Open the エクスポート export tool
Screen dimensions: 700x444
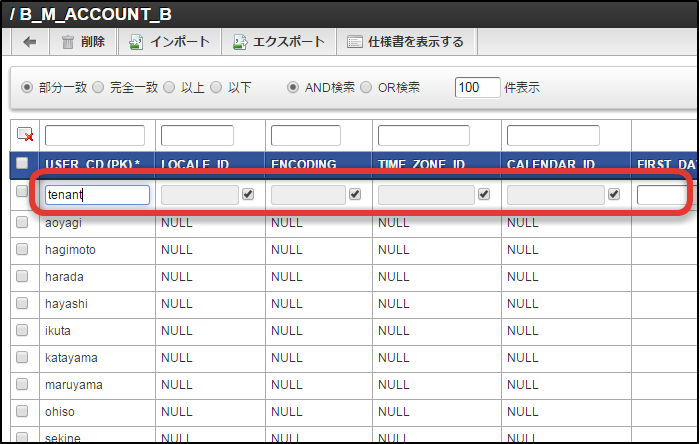pyautogui.click(x=279, y=42)
